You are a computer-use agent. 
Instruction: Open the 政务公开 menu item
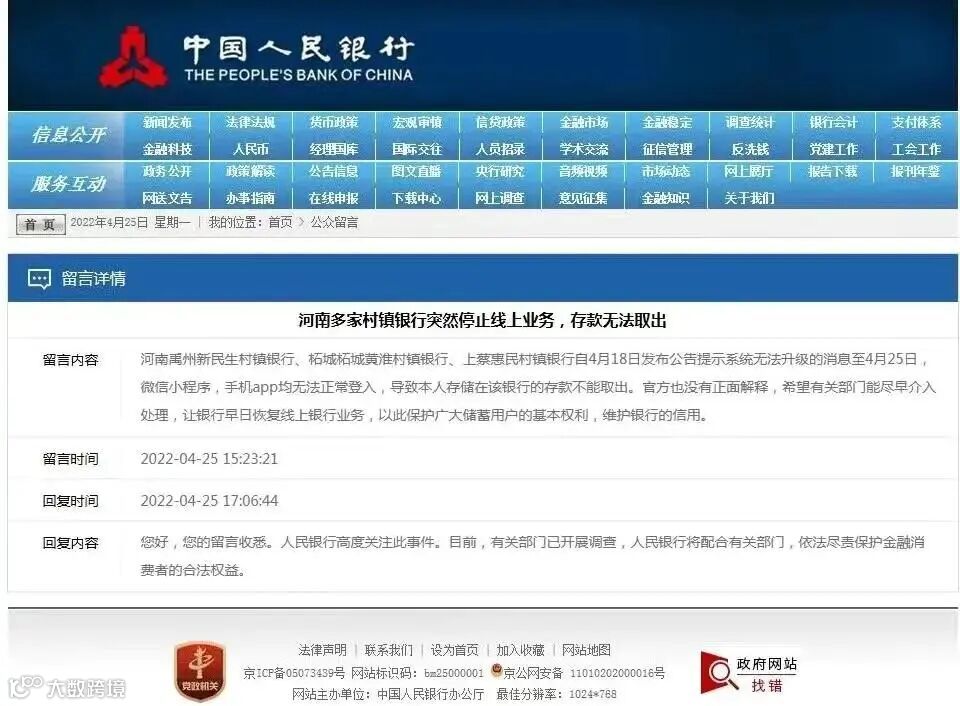[167, 171]
